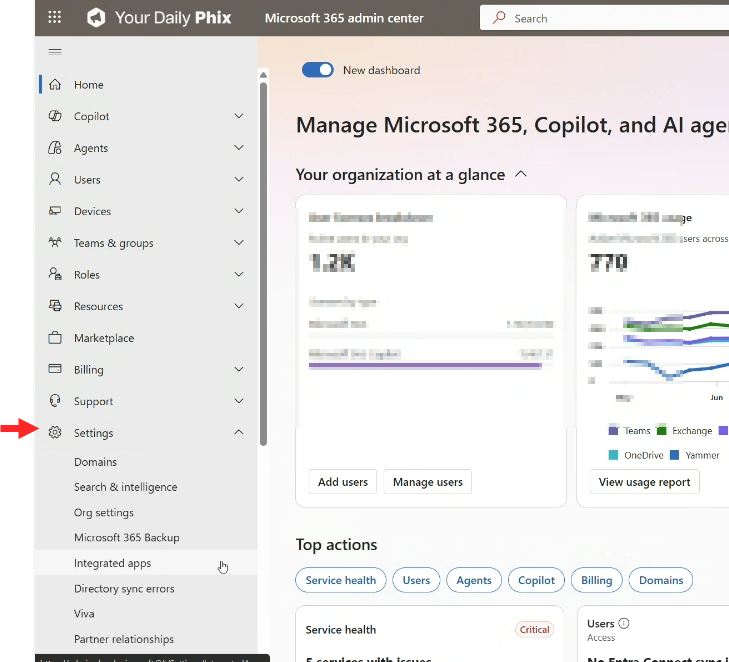Click the Settings gear icon

pyautogui.click(x=55, y=432)
